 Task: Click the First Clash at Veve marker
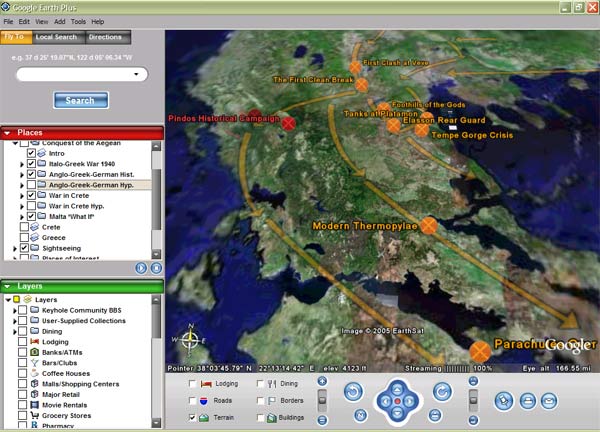tap(355, 67)
